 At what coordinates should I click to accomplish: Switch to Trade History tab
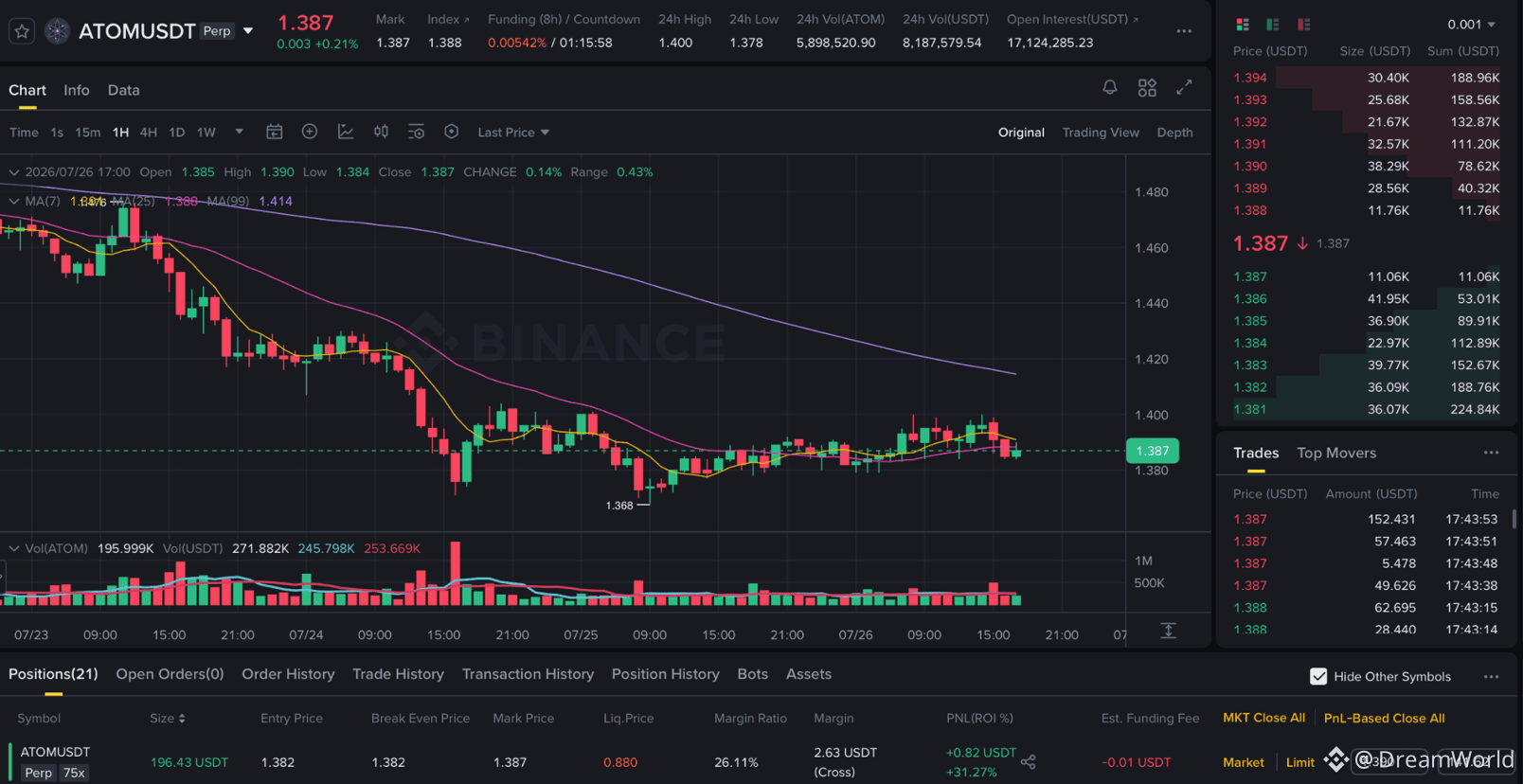tap(398, 674)
